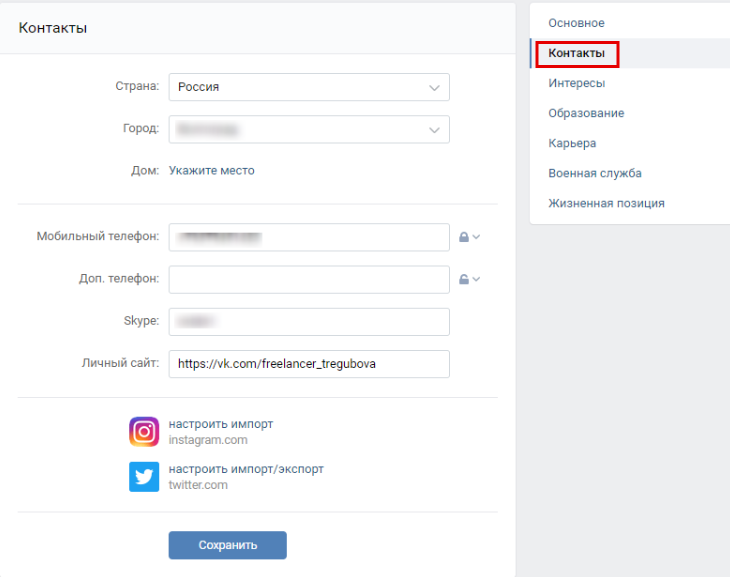Click the Instagram logo icon
The image size is (730, 577).
tap(144, 432)
